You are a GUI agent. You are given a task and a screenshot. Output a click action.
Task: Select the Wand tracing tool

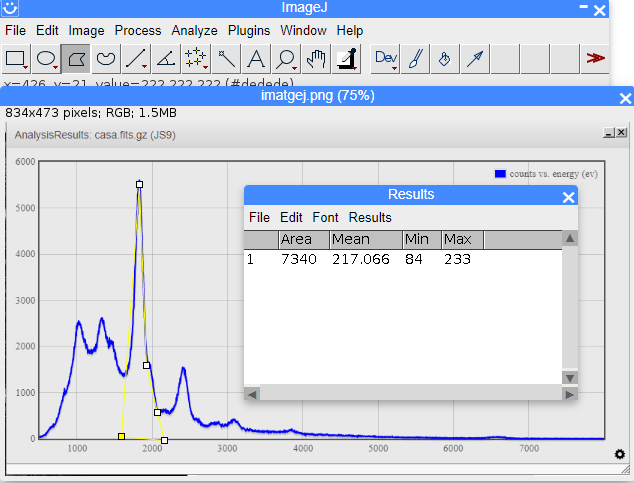pyautogui.click(x=227, y=59)
